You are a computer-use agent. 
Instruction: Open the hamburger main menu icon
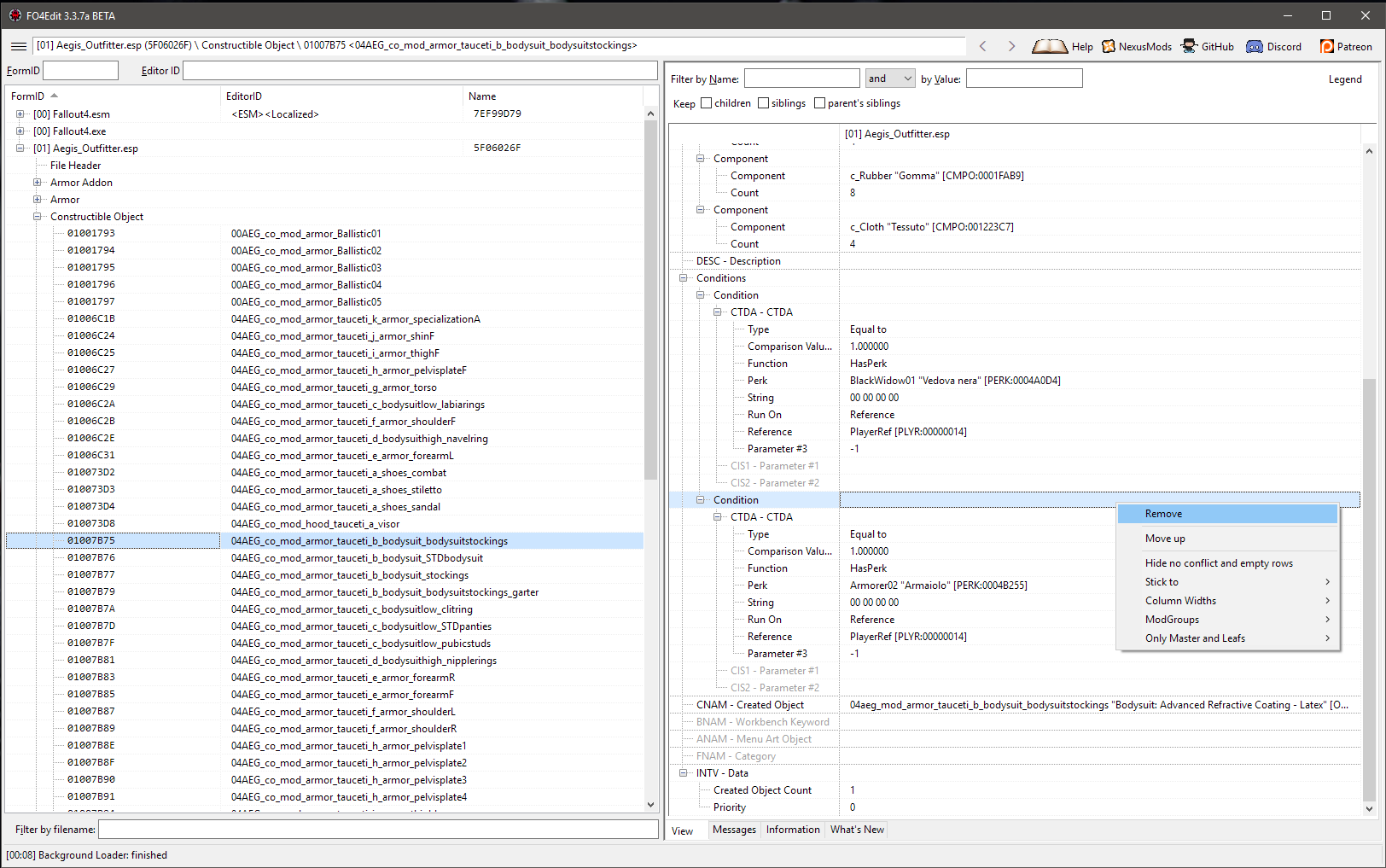tap(19, 46)
